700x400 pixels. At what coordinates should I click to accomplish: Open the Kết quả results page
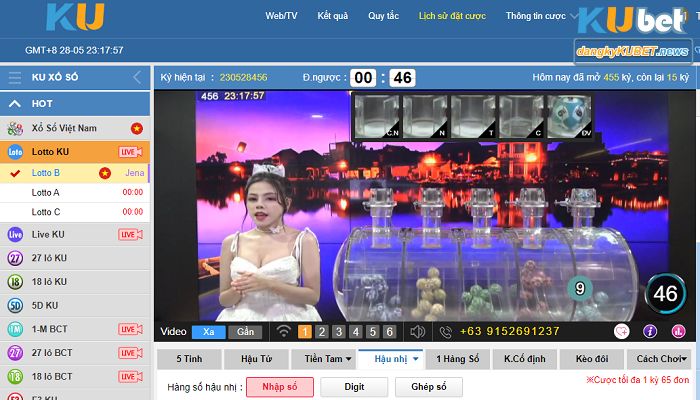pyautogui.click(x=333, y=16)
